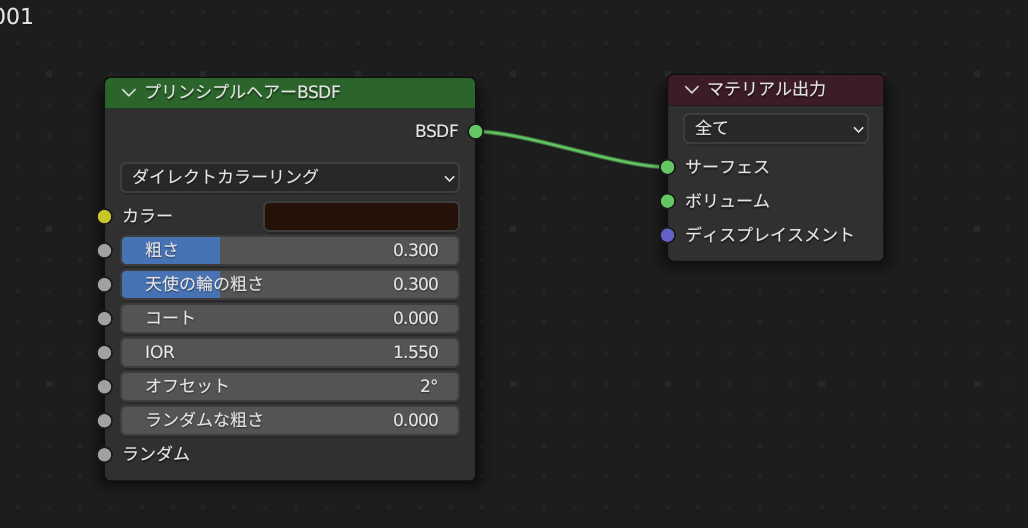Click the オフセット input socket

(105, 386)
